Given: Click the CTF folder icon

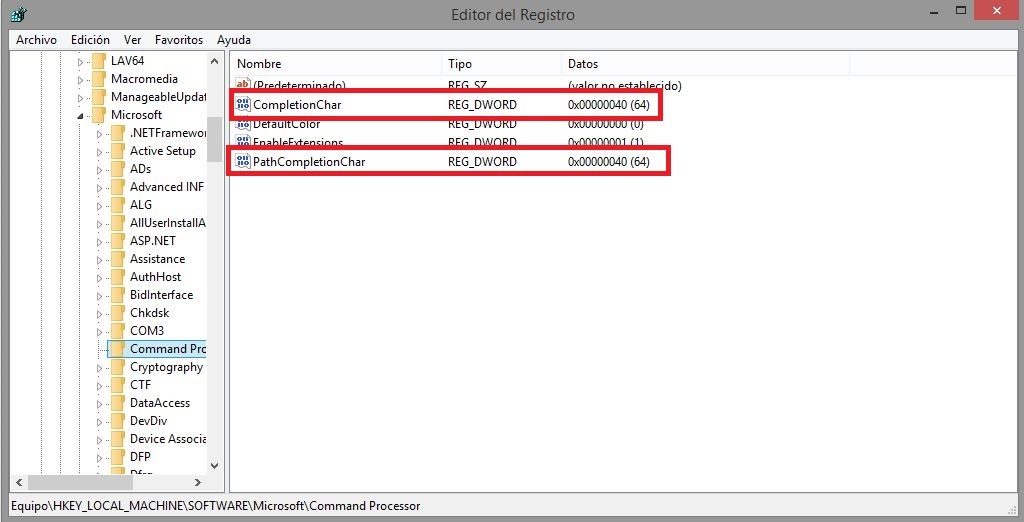Looking at the screenshot, I should coord(118,385).
